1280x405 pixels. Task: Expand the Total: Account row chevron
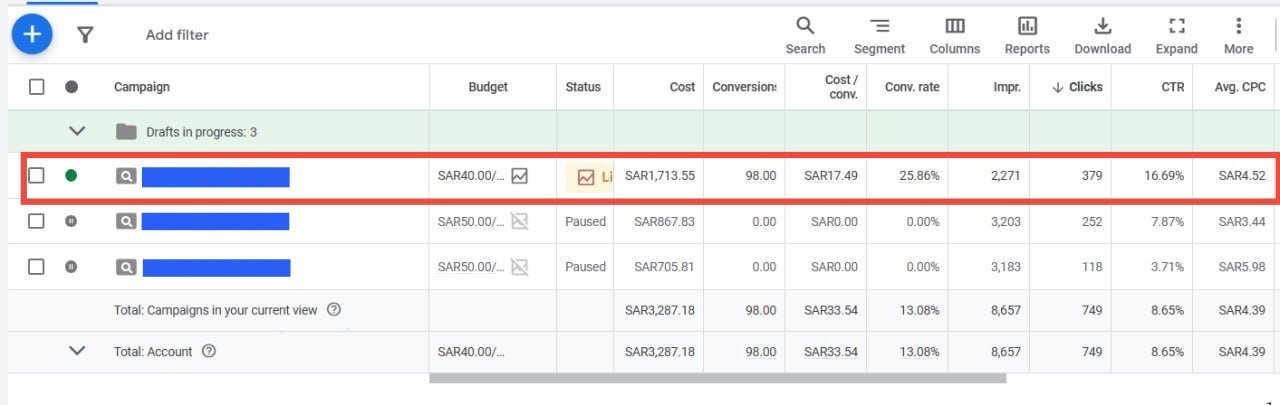coord(77,351)
